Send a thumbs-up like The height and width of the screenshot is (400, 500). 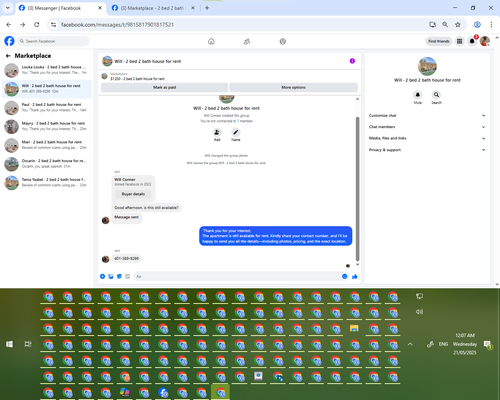coord(355,276)
